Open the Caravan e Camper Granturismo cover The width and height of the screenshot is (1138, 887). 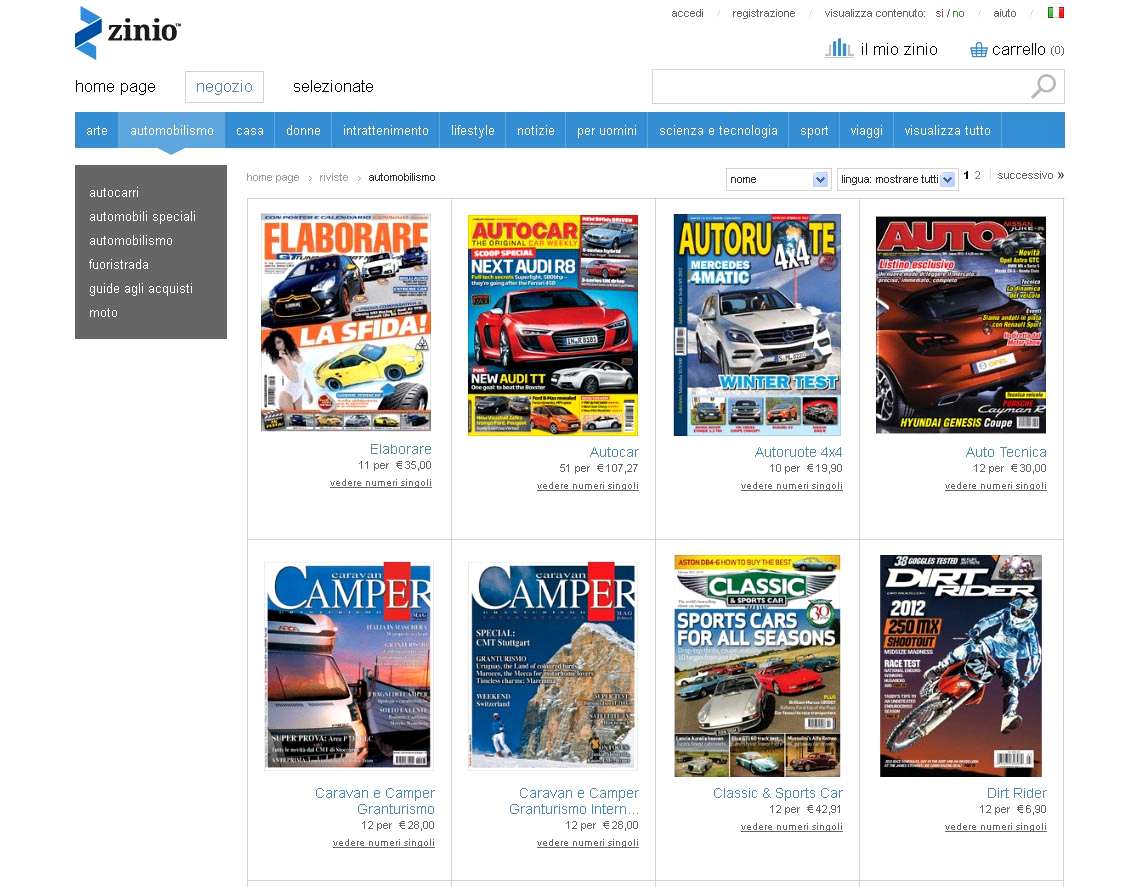[348, 665]
